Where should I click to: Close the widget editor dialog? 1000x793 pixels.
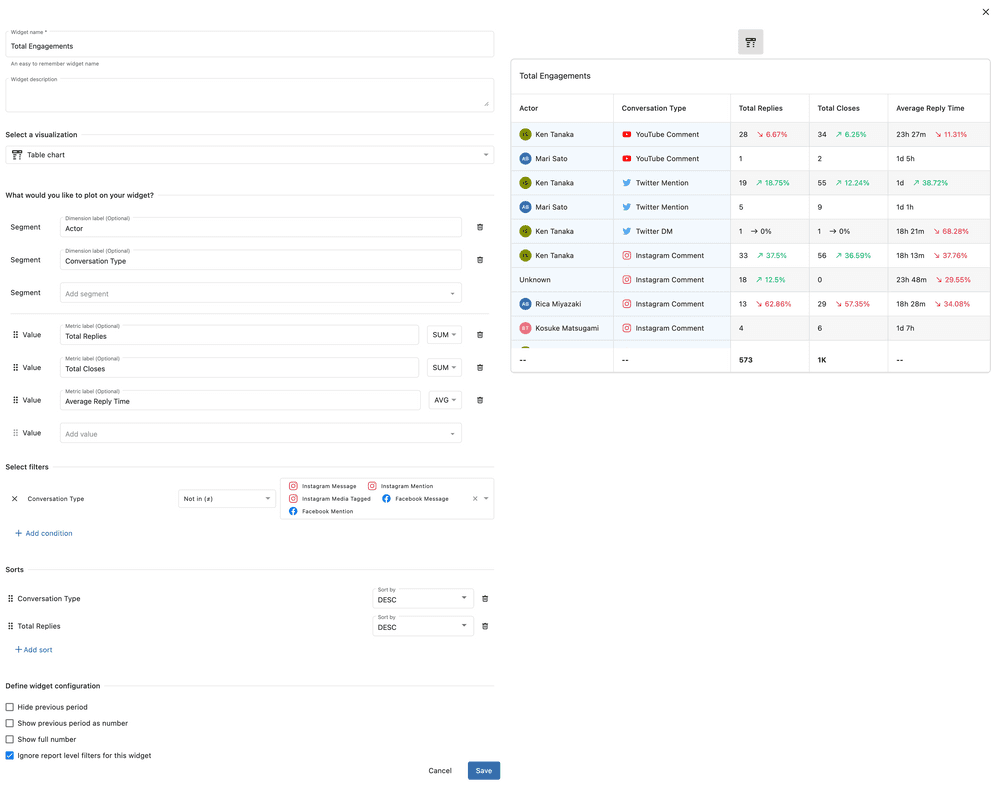pyautogui.click(x=986, y=12)
